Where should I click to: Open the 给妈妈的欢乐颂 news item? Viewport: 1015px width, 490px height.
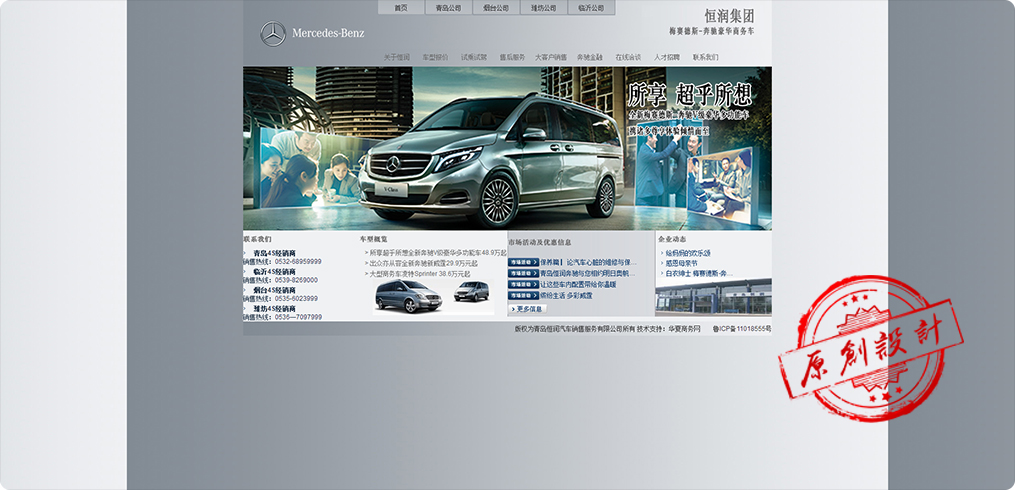688,253
